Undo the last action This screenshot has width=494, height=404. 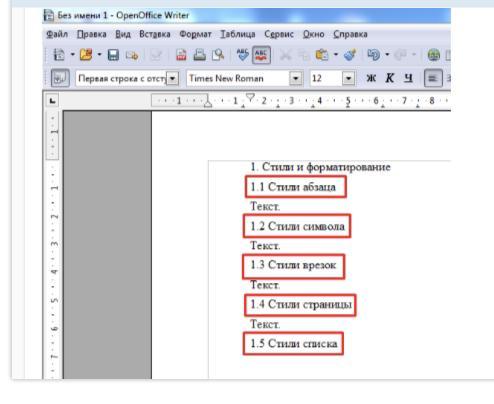point(373,55)
